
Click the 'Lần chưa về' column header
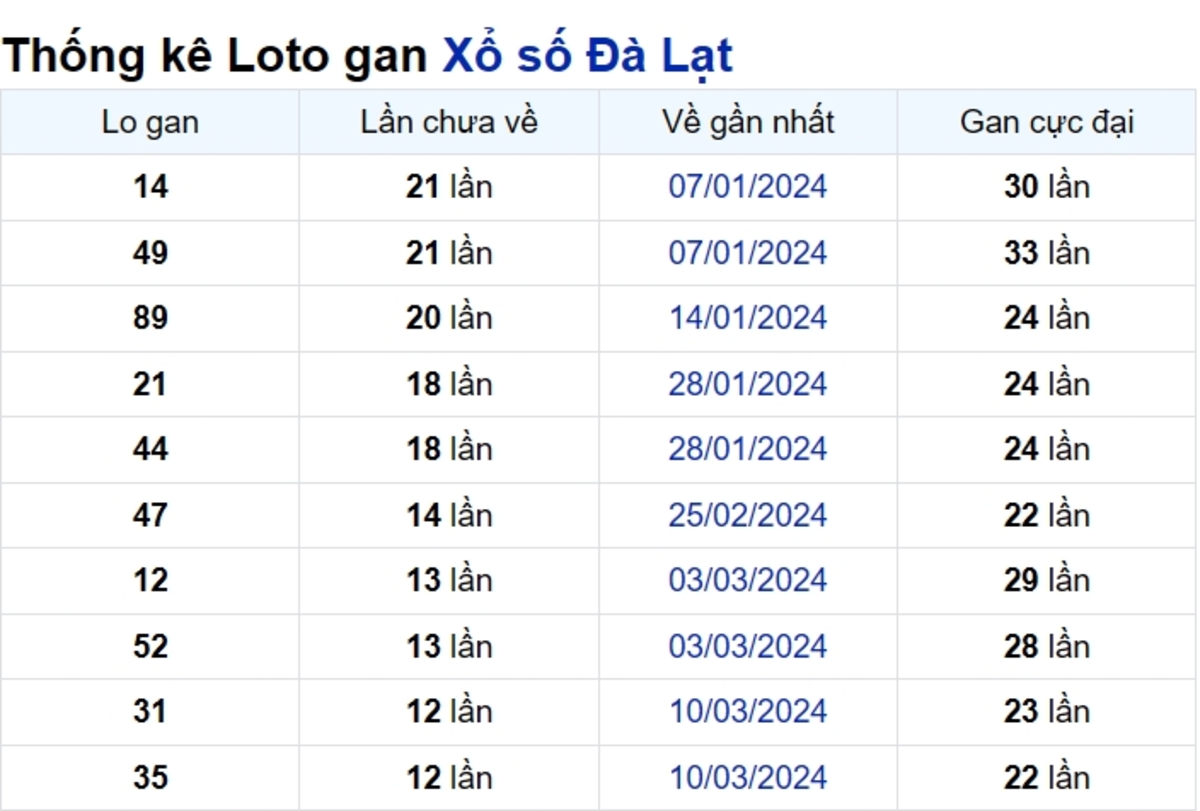[449, 122]
